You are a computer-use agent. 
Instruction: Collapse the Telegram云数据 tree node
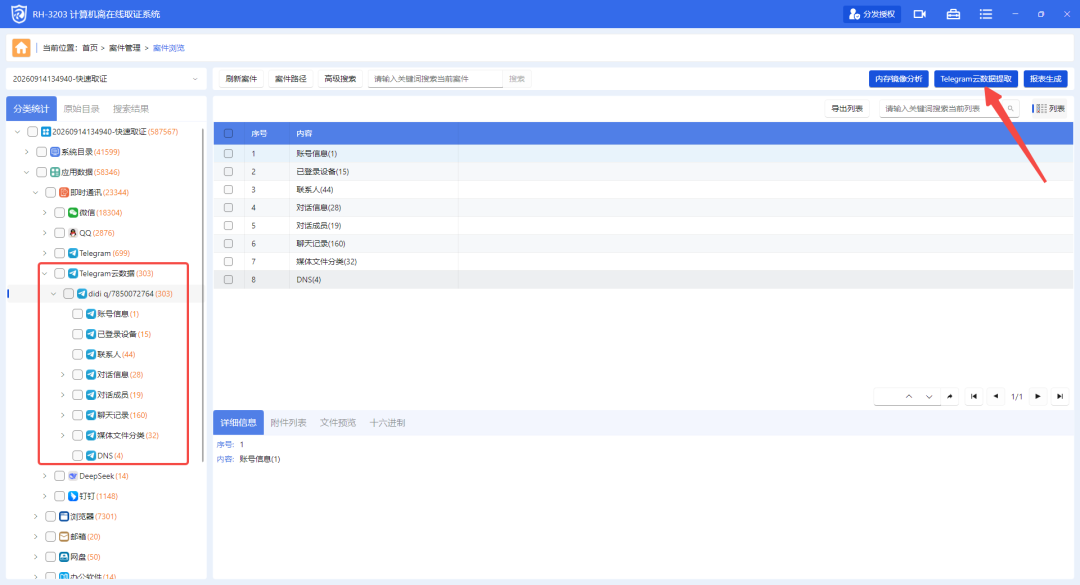45,274
